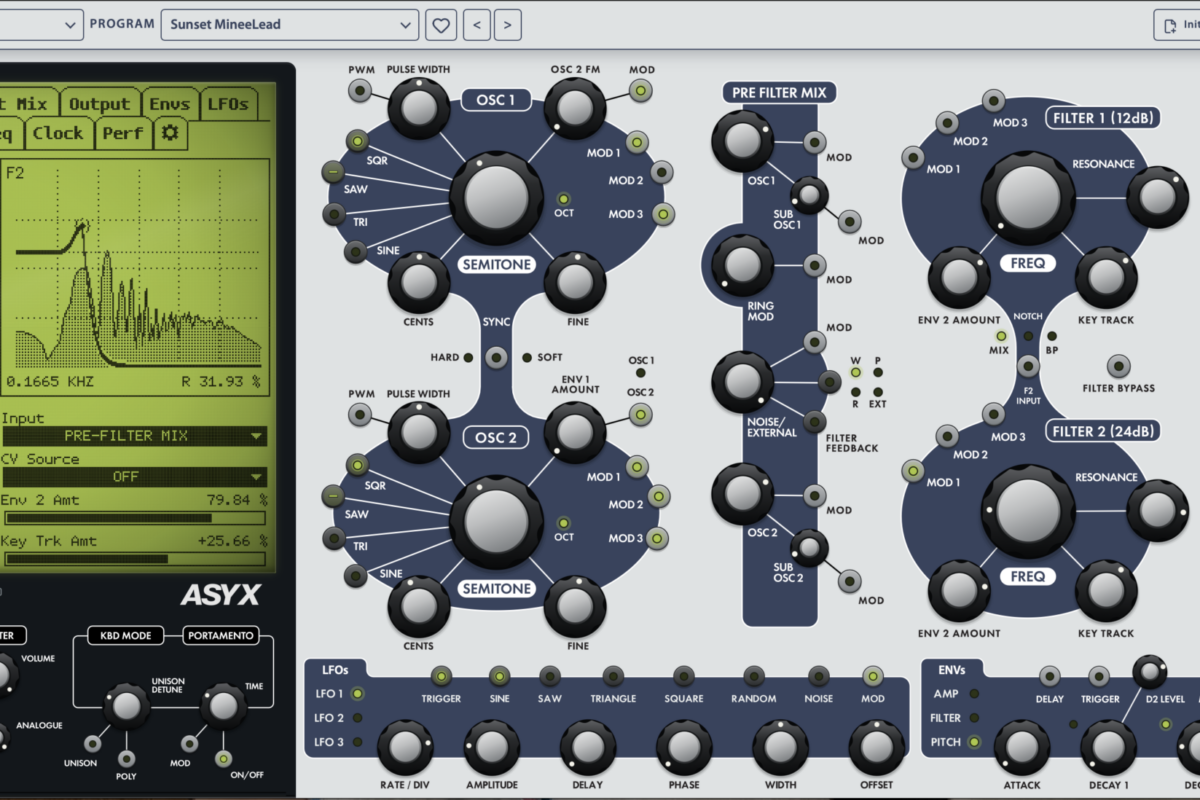Click the heart favorite program icon
The height and width of the screenshot is (800, 1200).
click(x=440, y=24)
